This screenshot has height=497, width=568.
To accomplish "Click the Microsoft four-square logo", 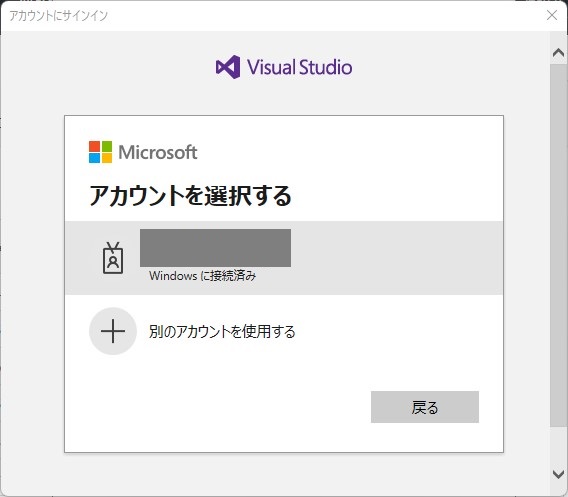I will pyautogui.click(x=100, y=152).
